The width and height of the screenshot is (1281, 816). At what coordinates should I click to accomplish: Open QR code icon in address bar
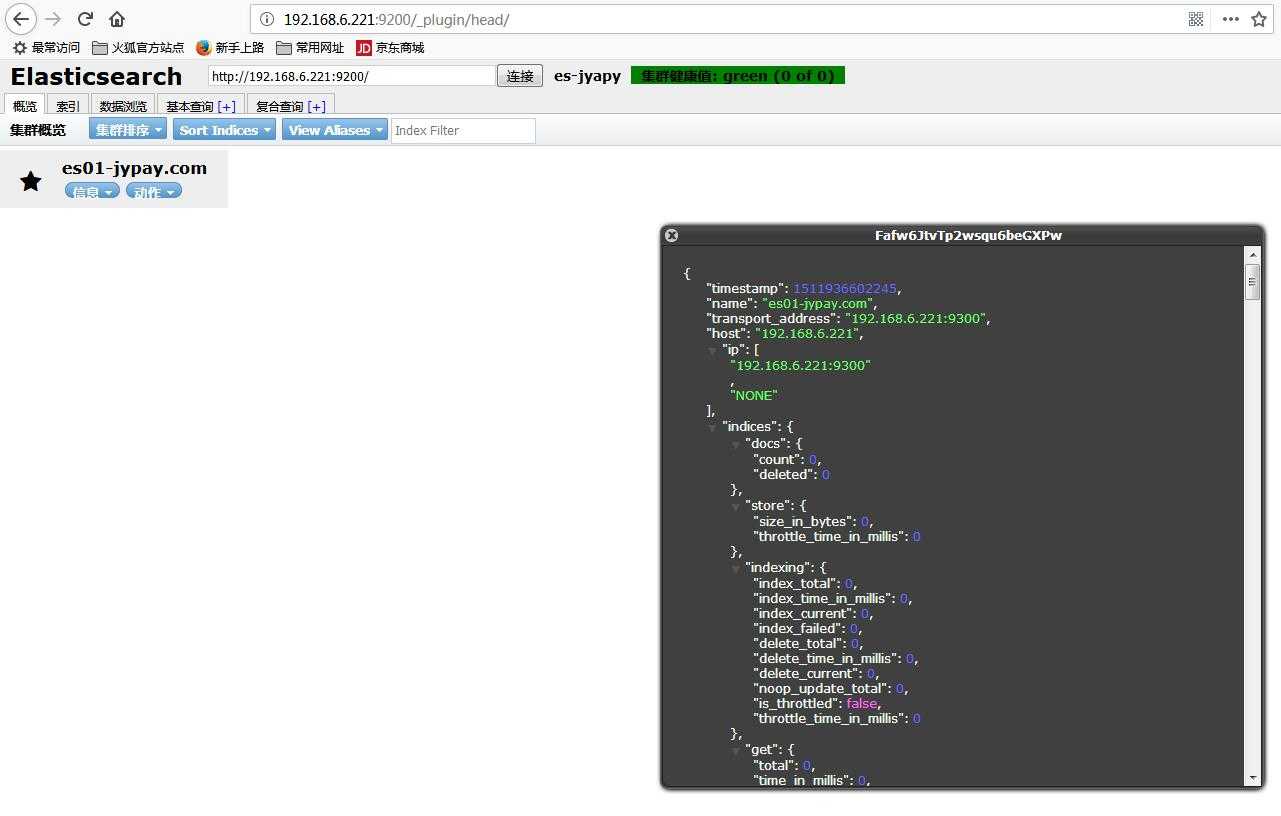coord(1196,19)
